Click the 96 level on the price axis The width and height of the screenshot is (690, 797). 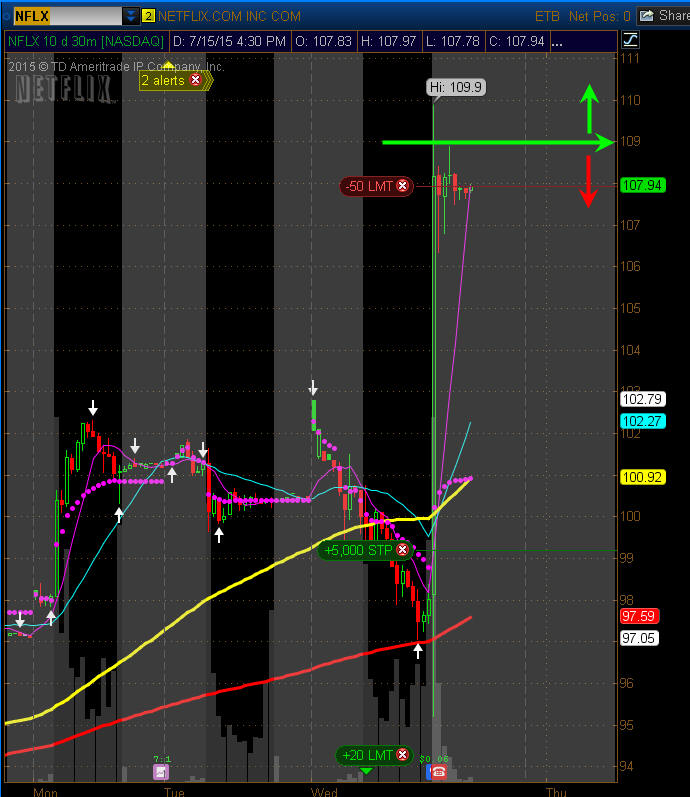627,683
